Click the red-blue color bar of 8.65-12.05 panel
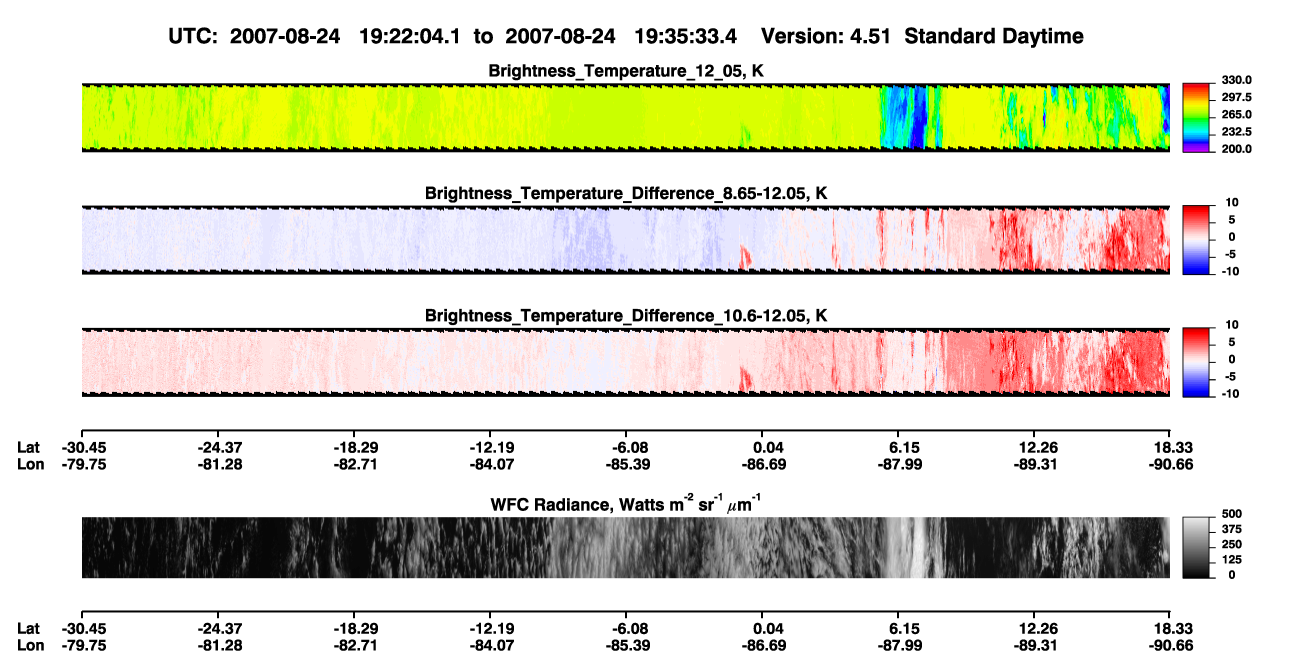Viewport: 1300px width, 667px height. click(1196, 239)
